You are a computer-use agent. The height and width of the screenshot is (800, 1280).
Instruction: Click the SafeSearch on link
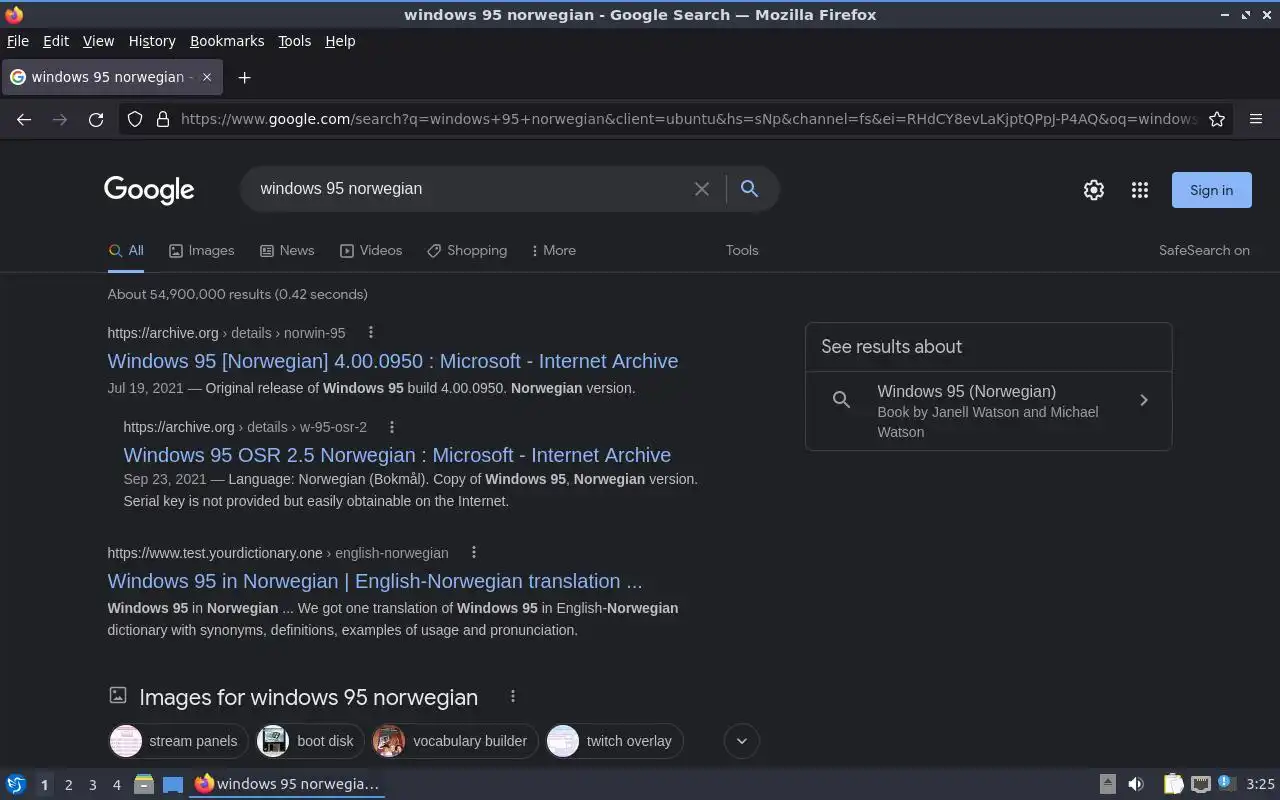click(x=1204, y=251)
